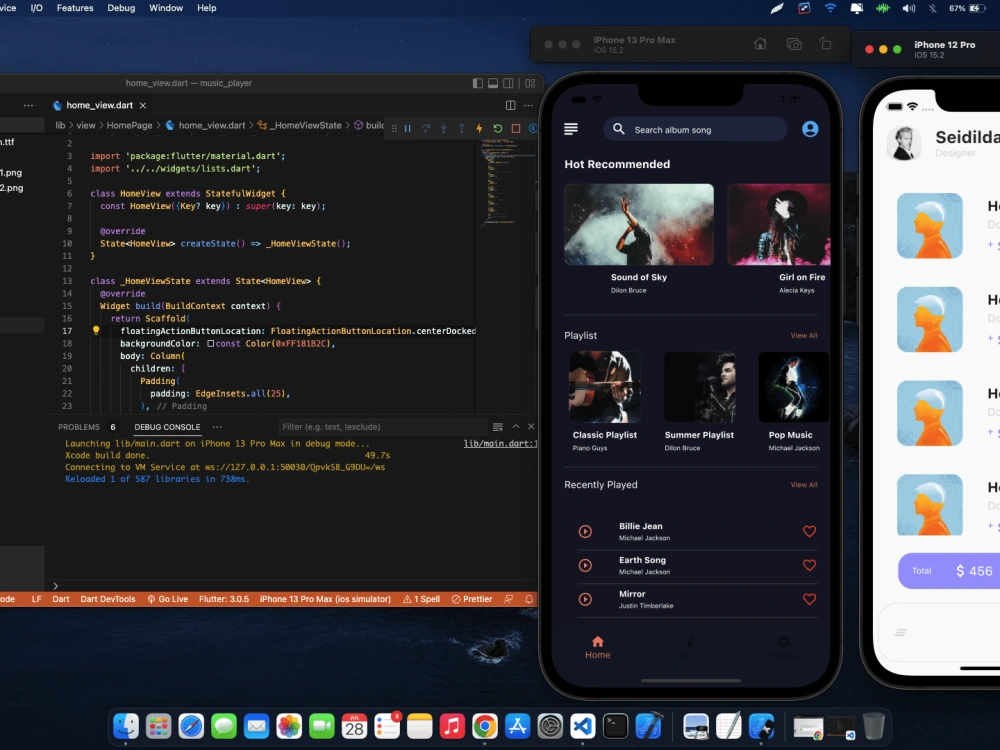Open Dart DevTools from the status bar

pyautogui.click(x=107, y=598)
